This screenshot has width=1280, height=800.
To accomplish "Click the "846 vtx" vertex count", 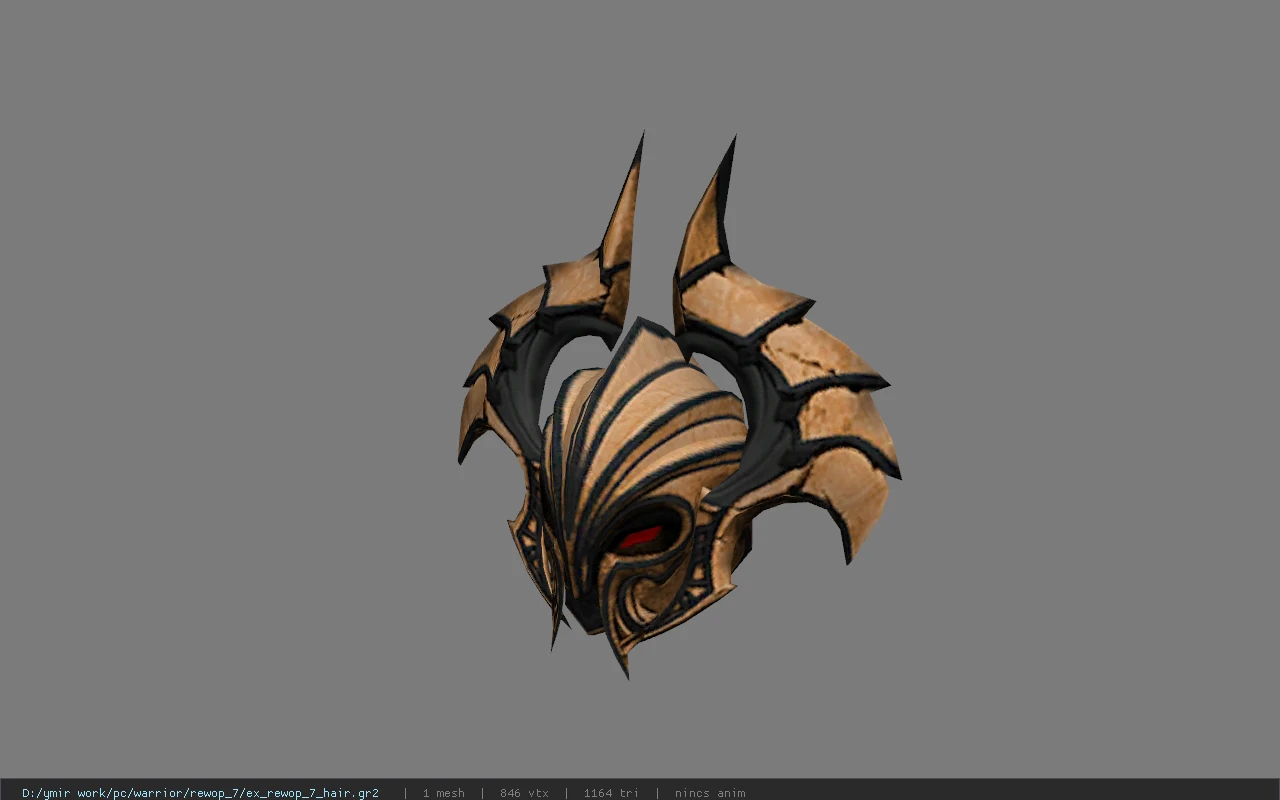I will coord(524,793).
